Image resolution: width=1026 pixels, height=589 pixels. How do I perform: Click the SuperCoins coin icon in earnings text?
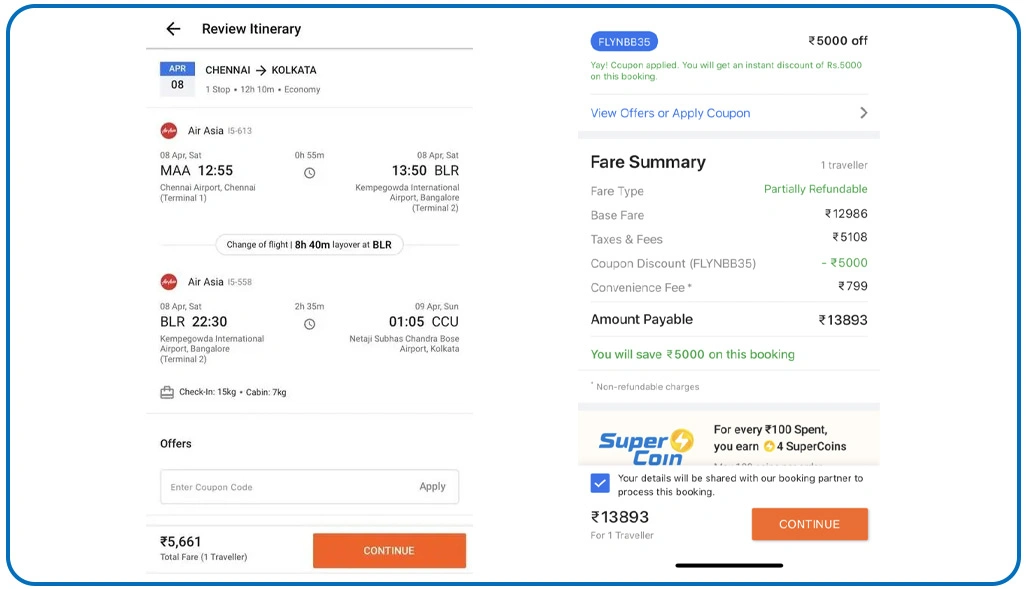point(769,447)
